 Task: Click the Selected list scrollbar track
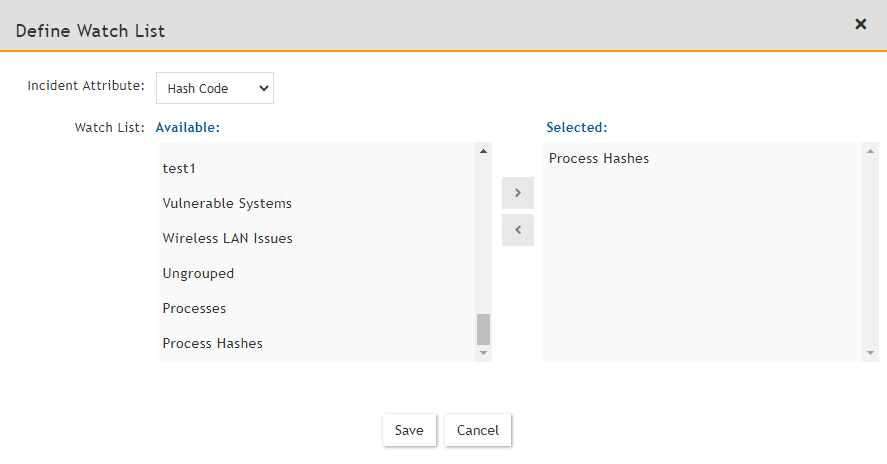(x=871, y=250)
